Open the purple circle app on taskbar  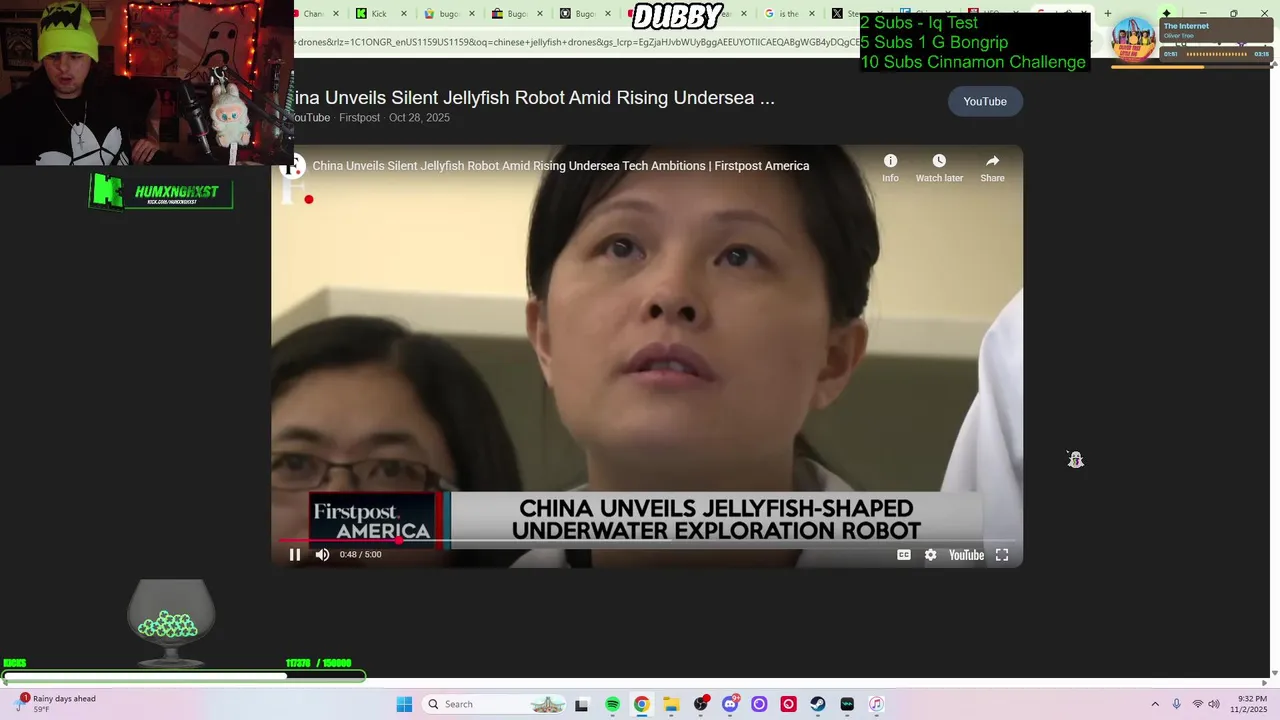pyautogui.click(x=759, y=704)
